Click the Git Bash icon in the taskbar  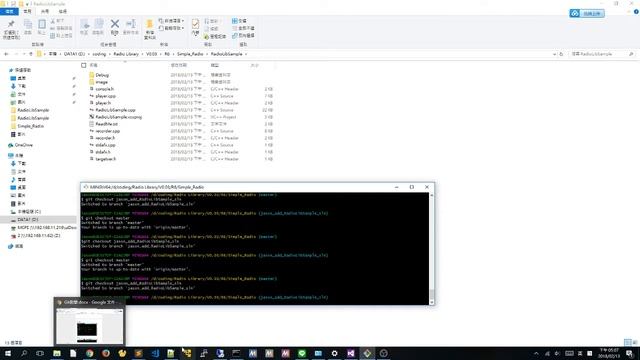(367, 353)
